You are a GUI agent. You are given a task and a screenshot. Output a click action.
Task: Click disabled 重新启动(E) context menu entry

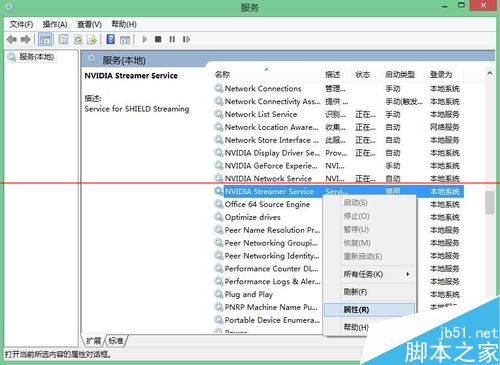click(x=370, y=256)
